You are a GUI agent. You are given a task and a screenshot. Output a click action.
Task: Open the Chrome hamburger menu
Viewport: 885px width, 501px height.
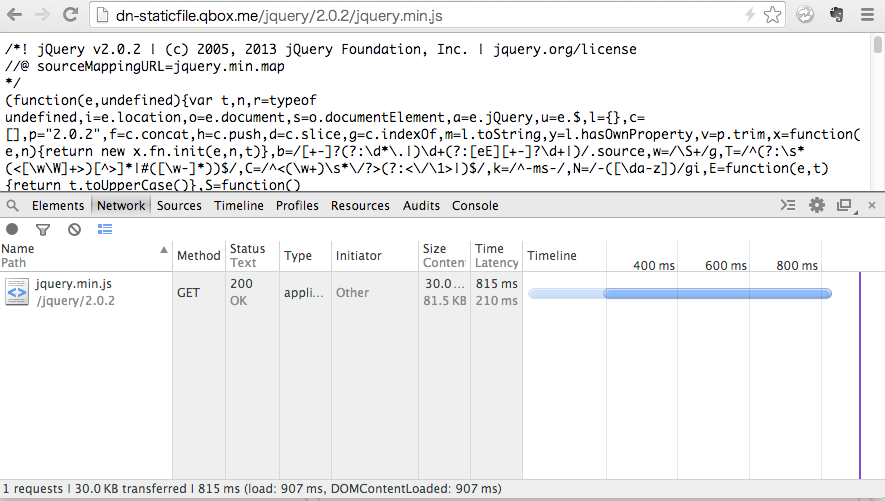click(868, 15)
